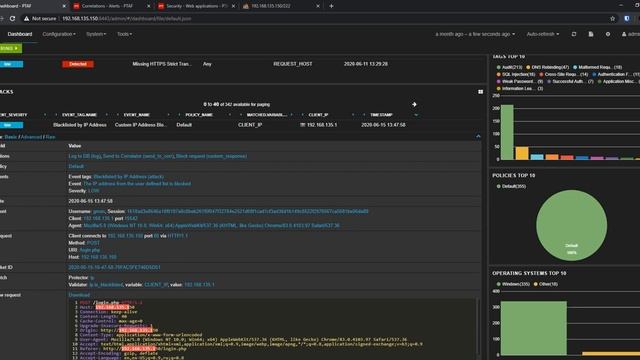This screenshot has height=360, width=640.
Task: Open the Tools dropdown menu
Action: [x=124, y=34]
